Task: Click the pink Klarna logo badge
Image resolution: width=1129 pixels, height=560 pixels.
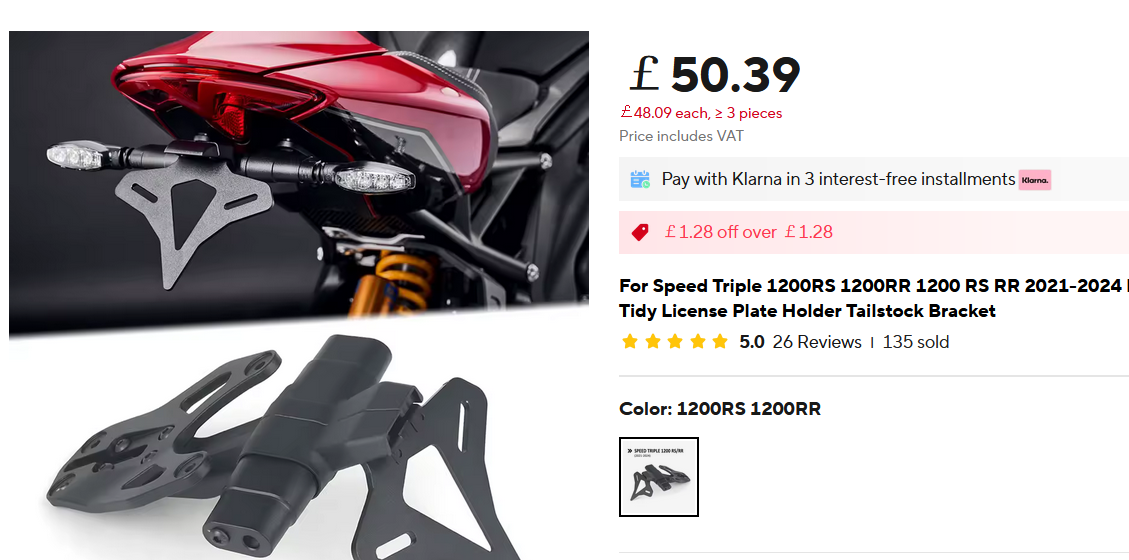Action: [x=1035, y=180]
